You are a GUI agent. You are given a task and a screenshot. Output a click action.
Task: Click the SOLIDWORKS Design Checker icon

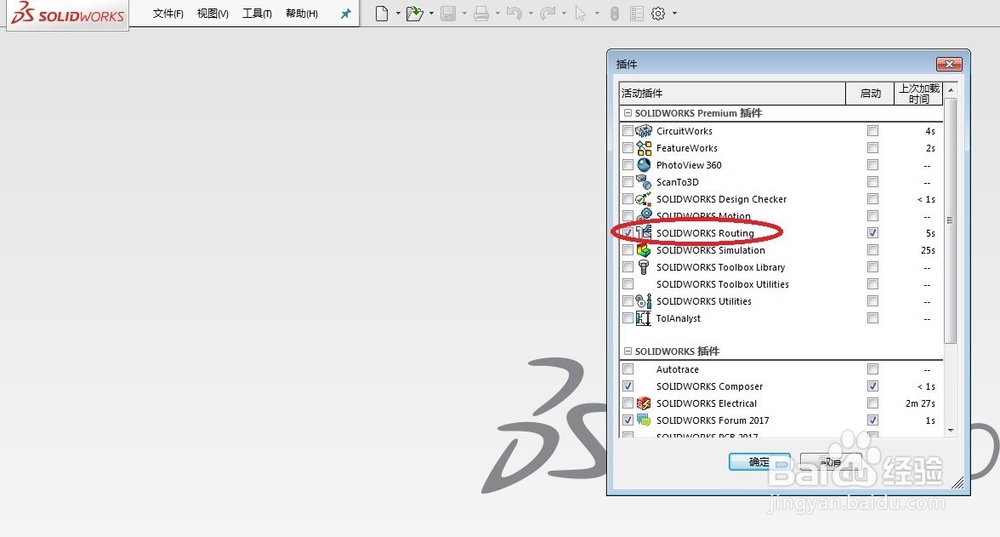[643, 199]
